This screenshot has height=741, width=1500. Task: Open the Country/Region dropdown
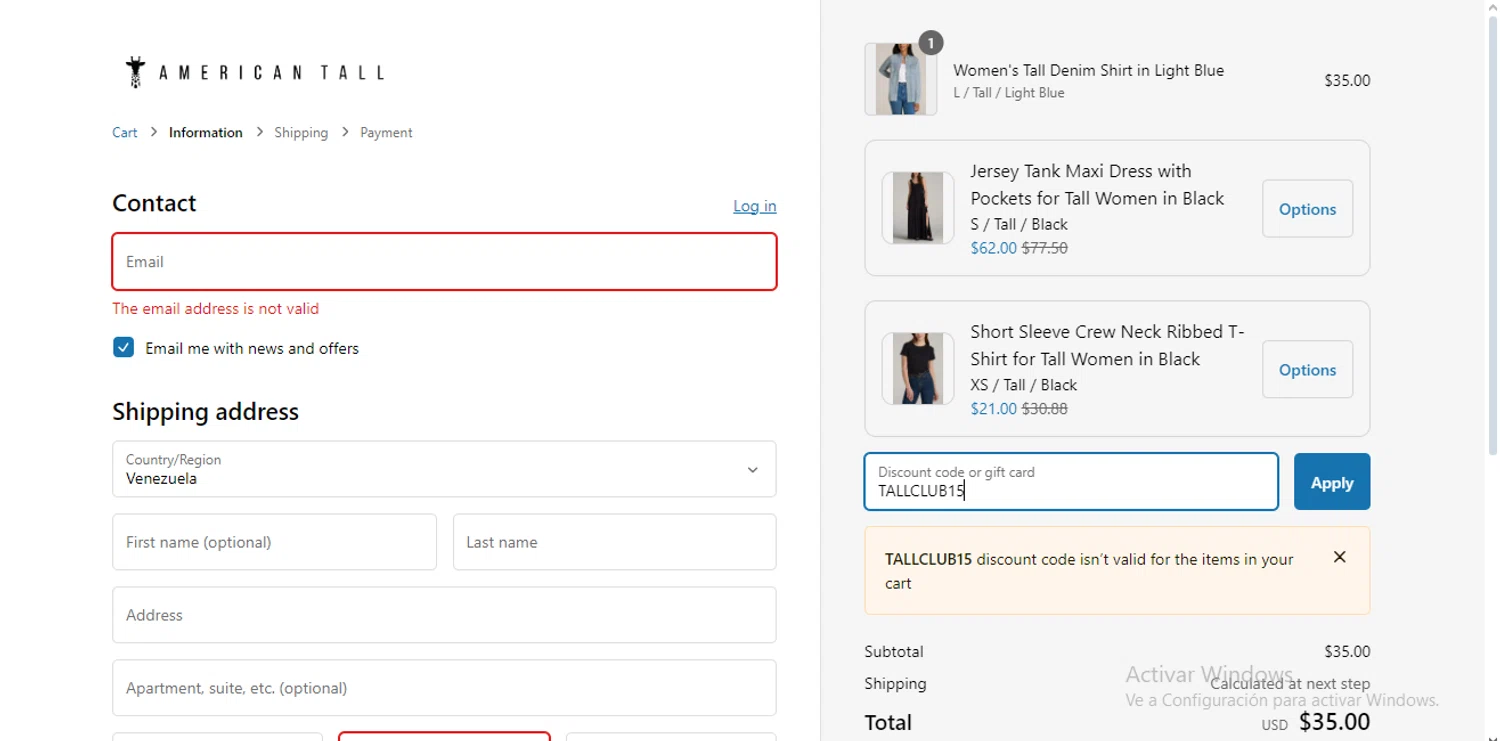click(x=444, y=469)
